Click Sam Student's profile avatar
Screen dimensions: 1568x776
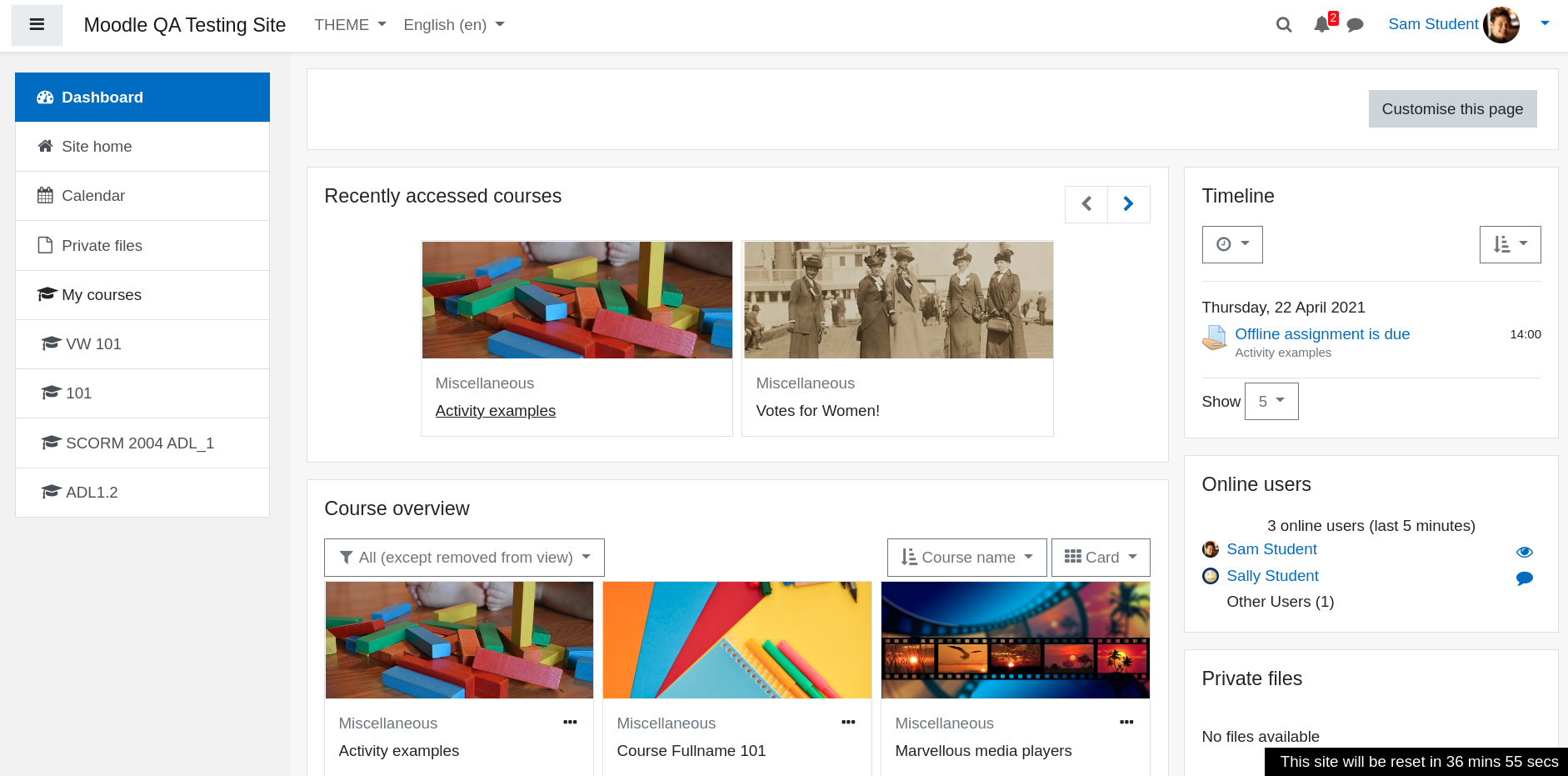coord(1501,25)
